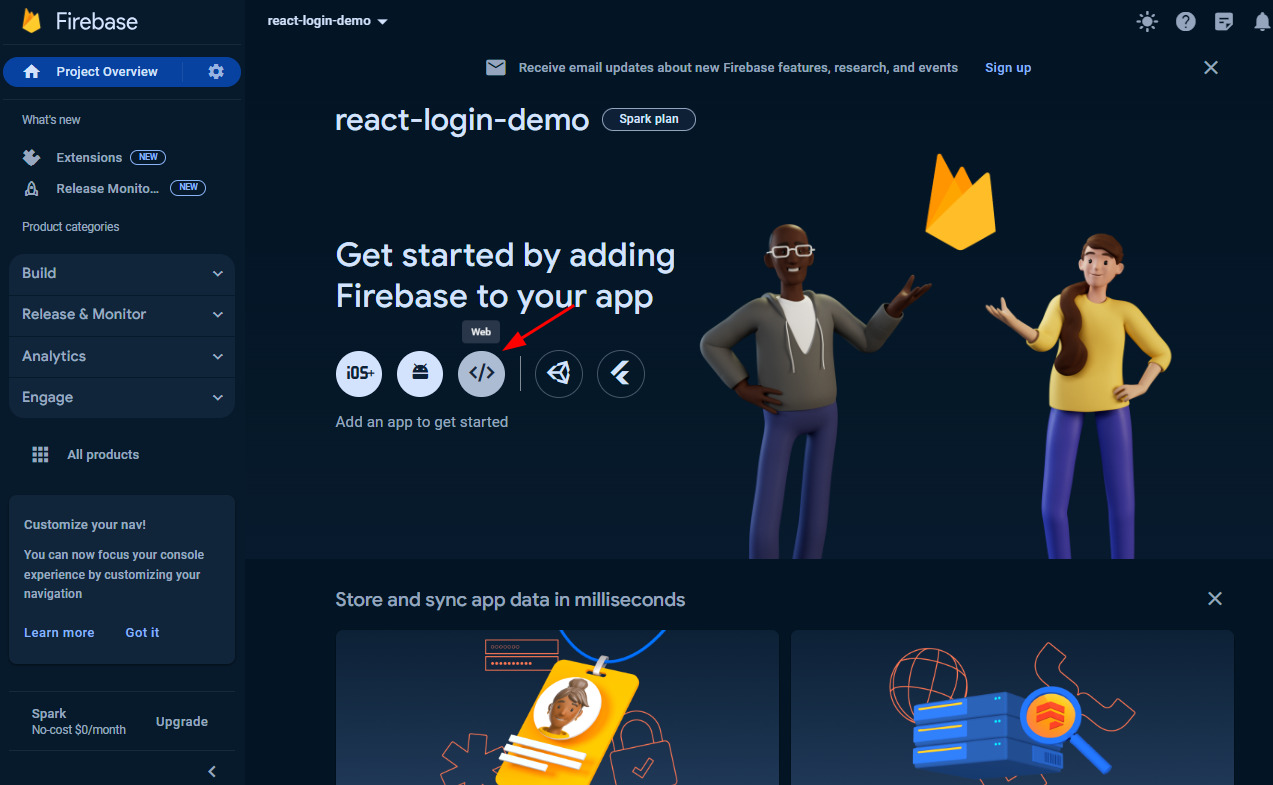The height and width of the screenshot is (785, 1273).
Task: Expand the Build category
Action: coord(122,273)
